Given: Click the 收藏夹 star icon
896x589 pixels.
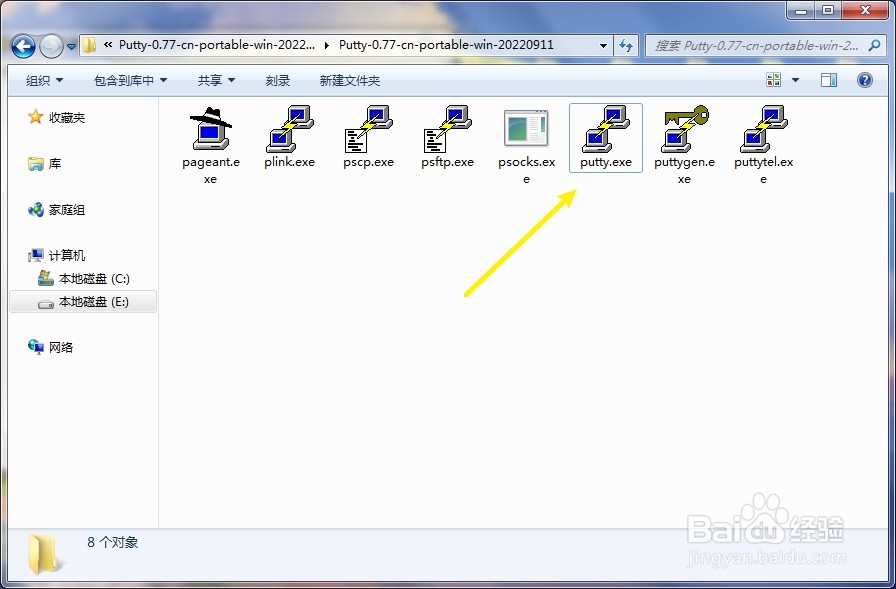Looking at the screenshot, I should pyautogui.click(x=35, y=117).
